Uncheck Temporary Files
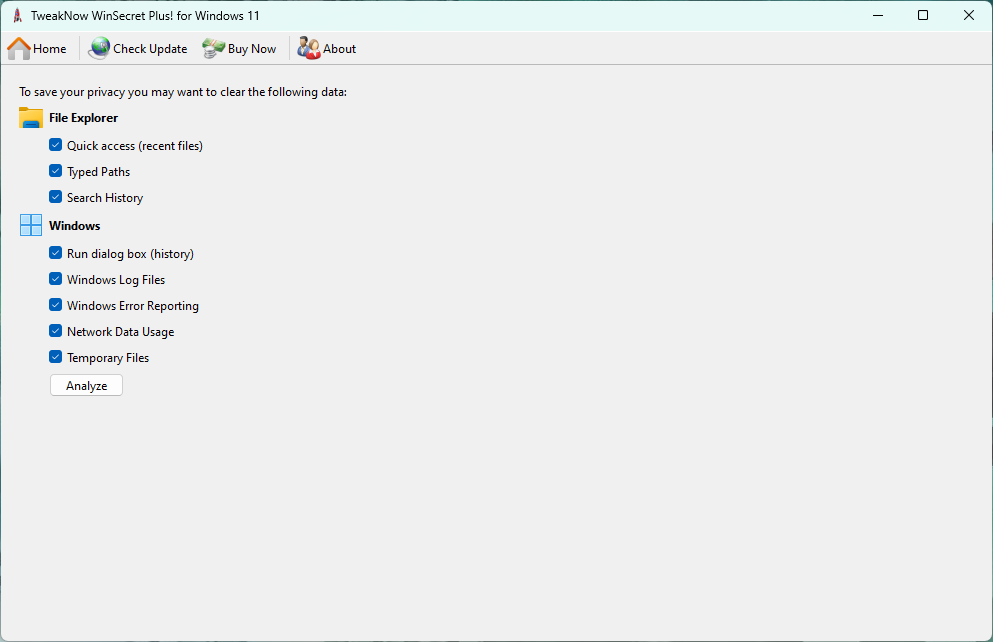 click(56, 357)
